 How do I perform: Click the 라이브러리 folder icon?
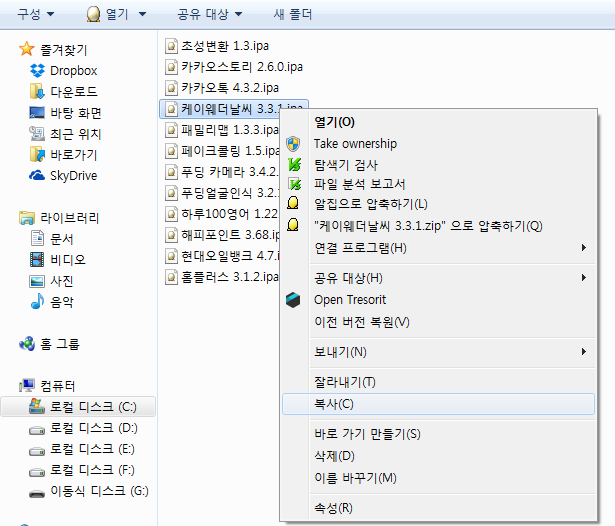(x=27, y=218)
